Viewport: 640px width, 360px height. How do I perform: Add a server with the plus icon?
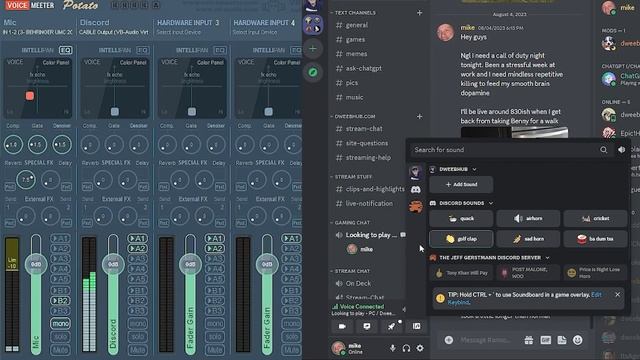[313, 49]
